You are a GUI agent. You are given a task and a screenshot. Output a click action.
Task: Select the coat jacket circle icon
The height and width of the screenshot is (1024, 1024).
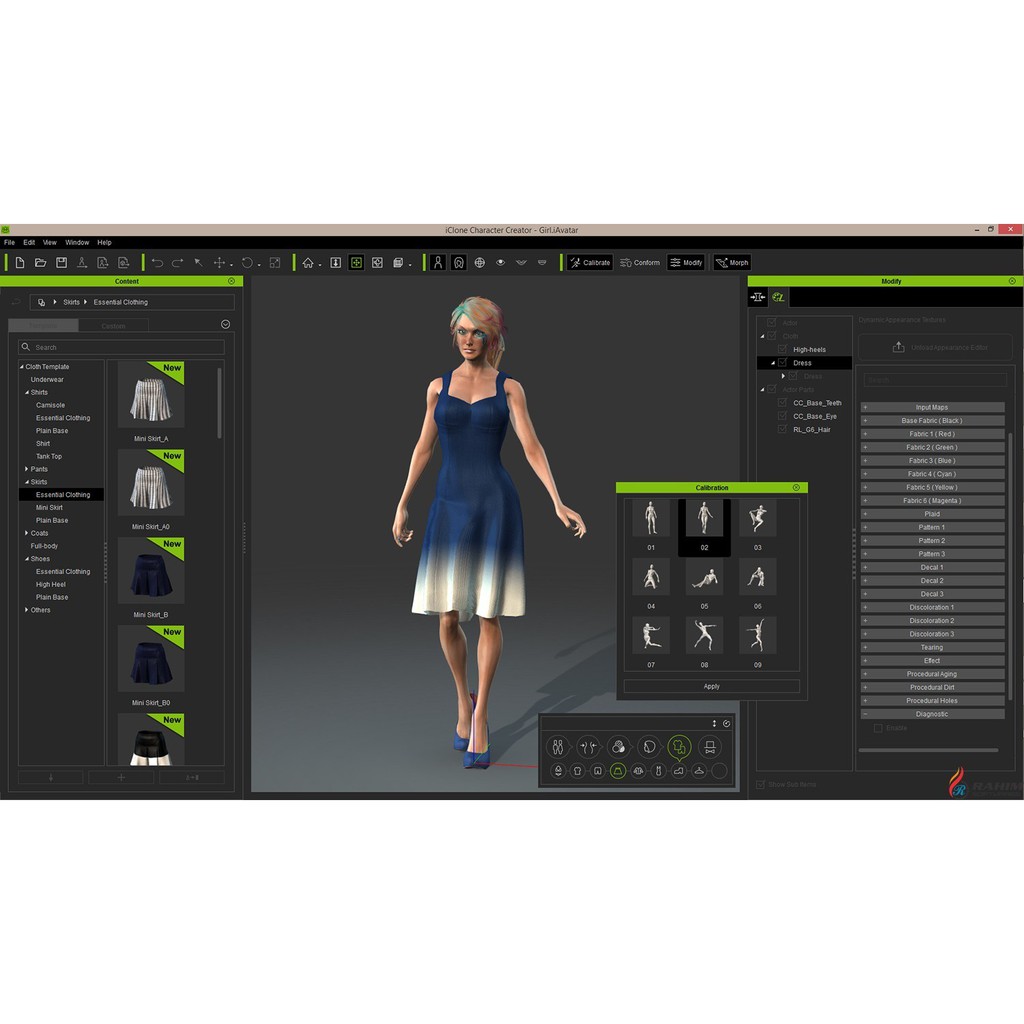(638, 771)
